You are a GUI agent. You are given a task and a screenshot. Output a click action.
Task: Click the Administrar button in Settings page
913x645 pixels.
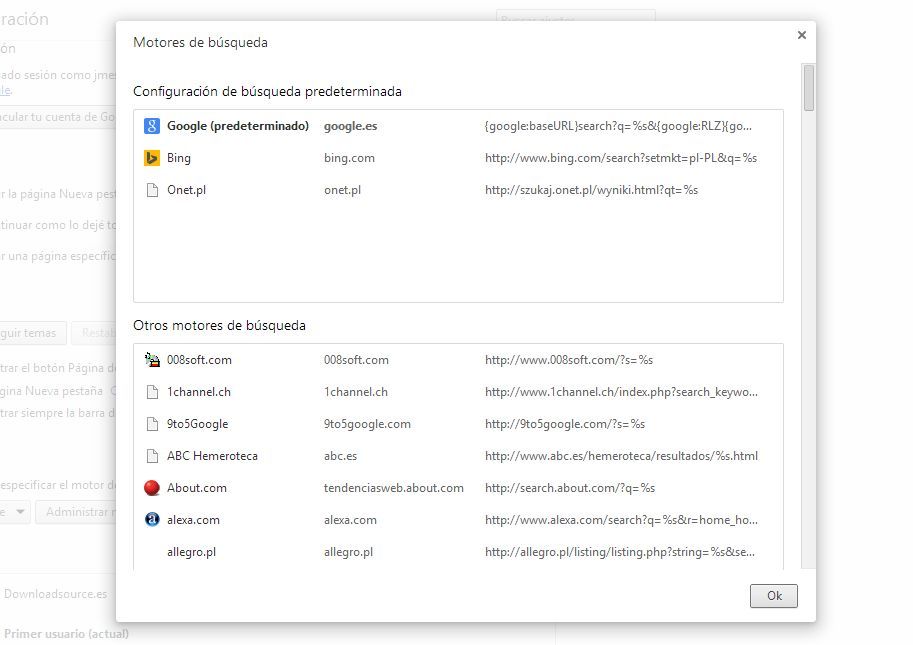coord(78,512)
